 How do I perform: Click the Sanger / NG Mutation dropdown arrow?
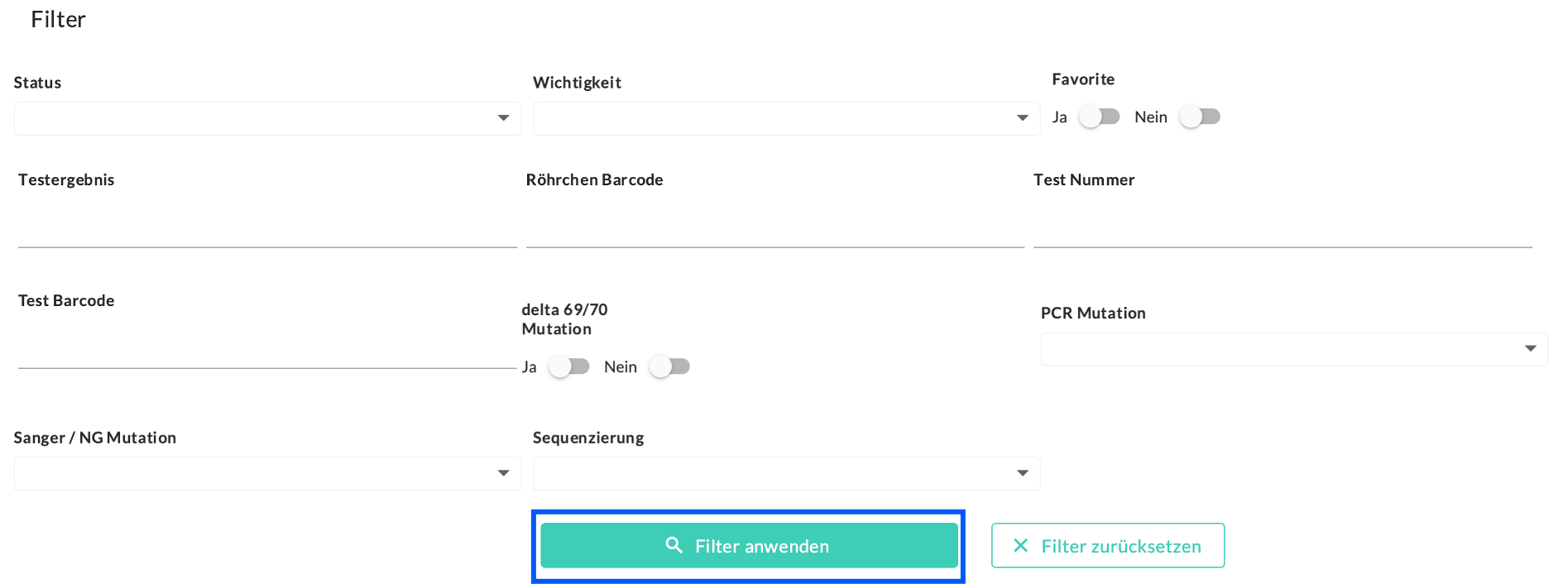[x=503, y=474]
